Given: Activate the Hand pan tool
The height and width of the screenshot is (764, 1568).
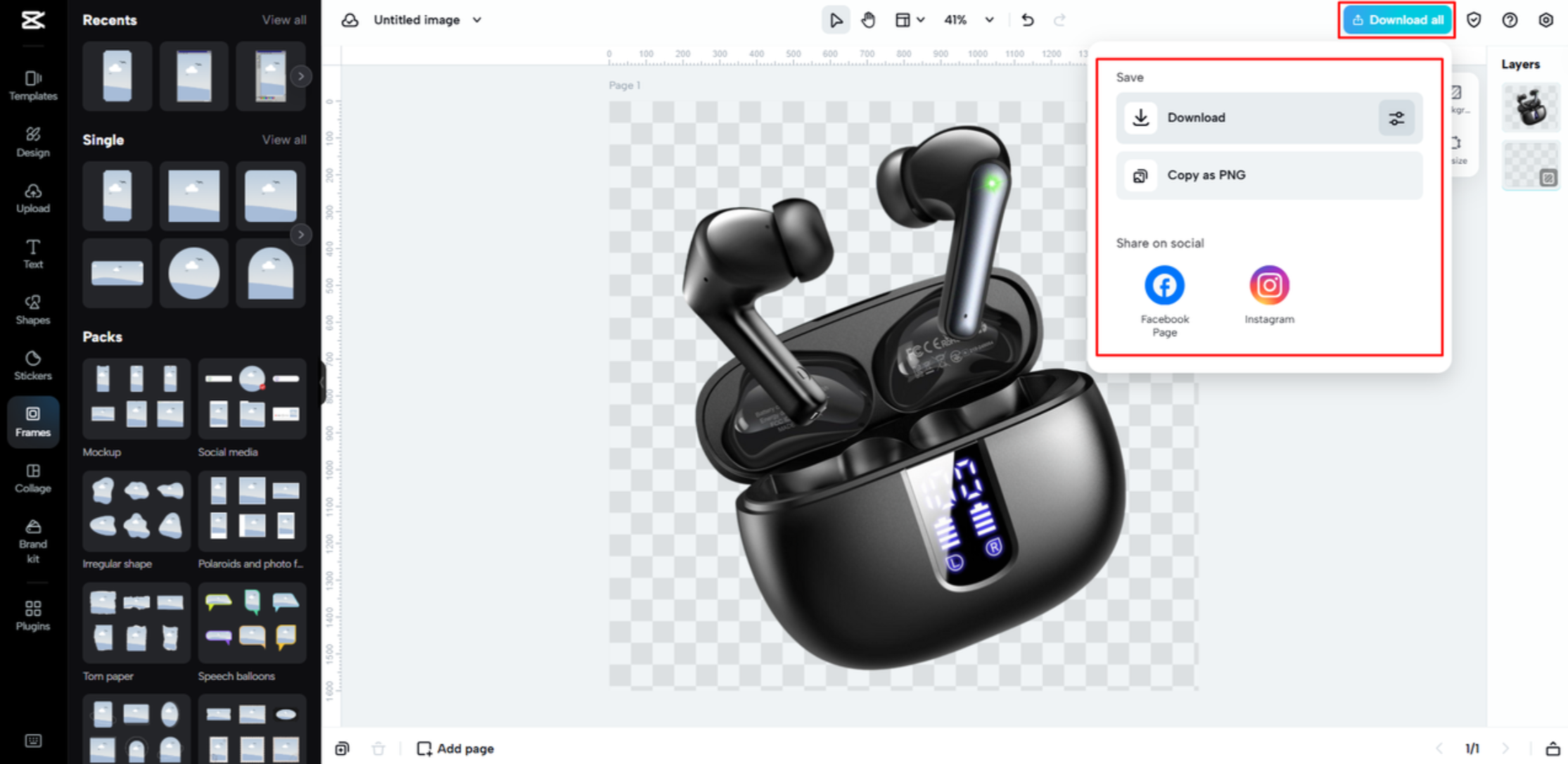Looking at the screenshot, I should (x=868, y=20).
